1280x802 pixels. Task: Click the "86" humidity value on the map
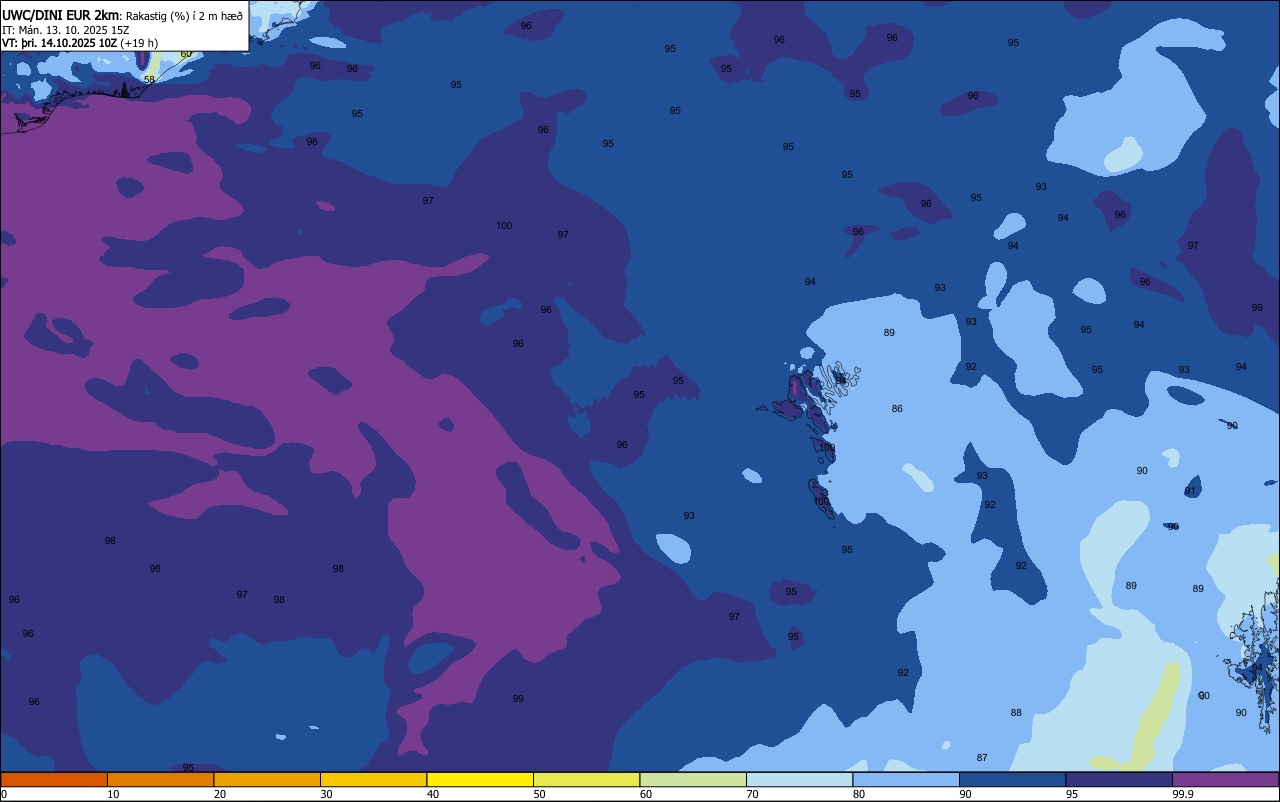point(897,409)
